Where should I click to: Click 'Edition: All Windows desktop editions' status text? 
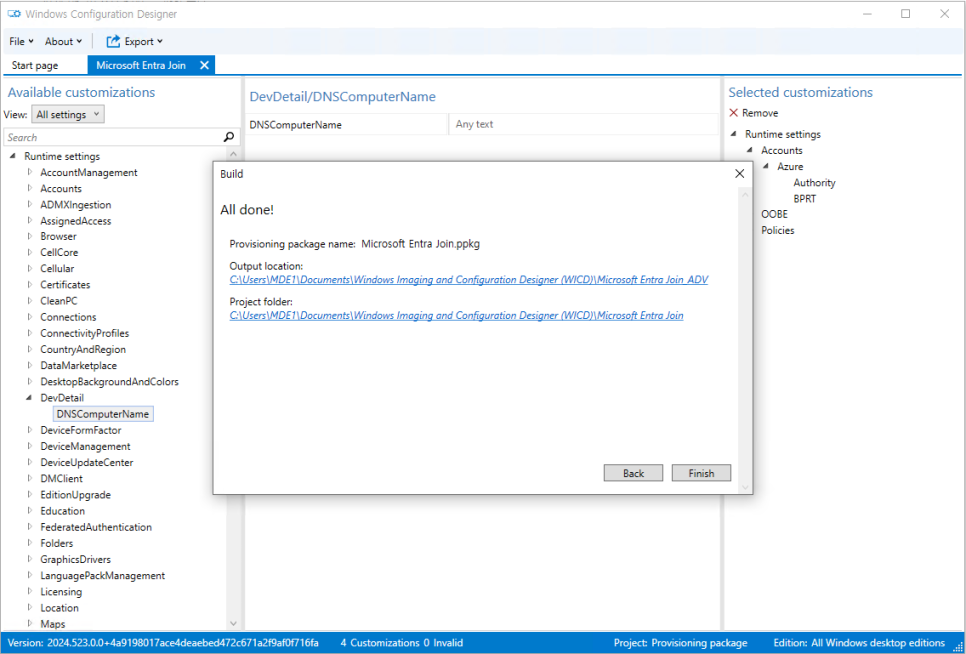coord(859,643)
